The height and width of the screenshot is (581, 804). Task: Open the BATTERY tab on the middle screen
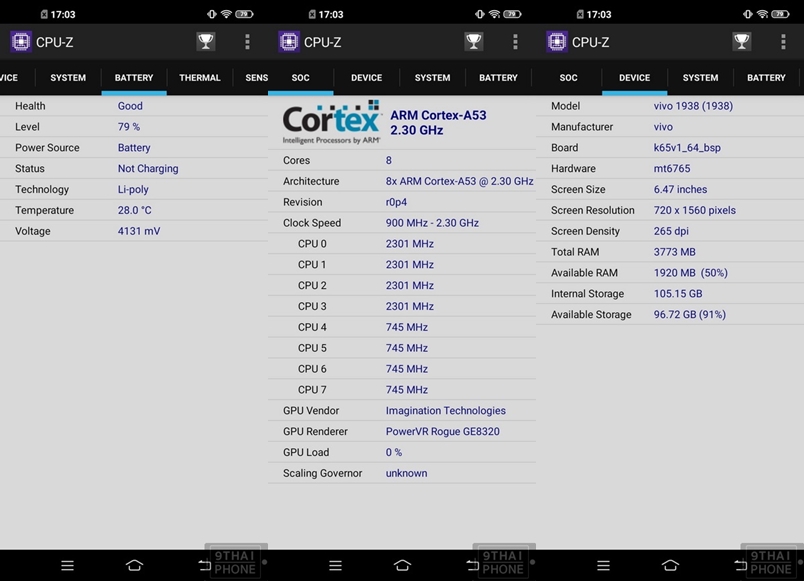pyautogui.click(x=498, y=78)
